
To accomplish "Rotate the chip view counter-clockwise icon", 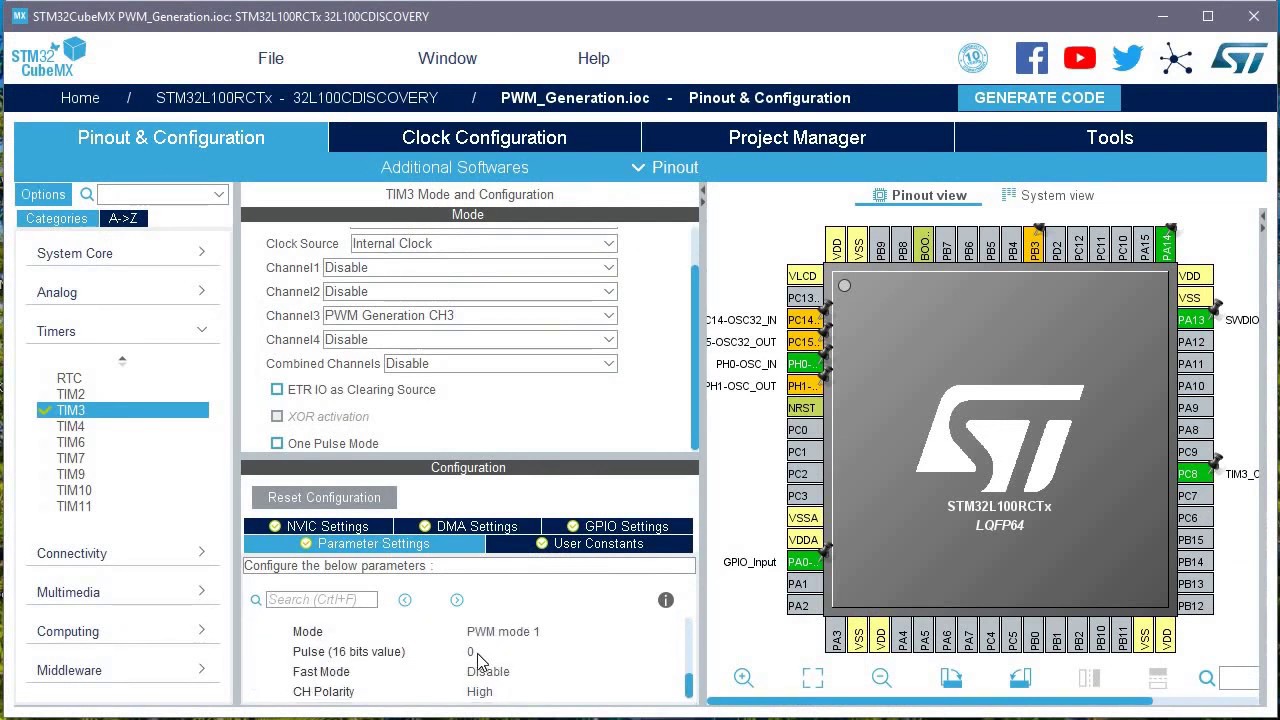I will pos(1020,678).
